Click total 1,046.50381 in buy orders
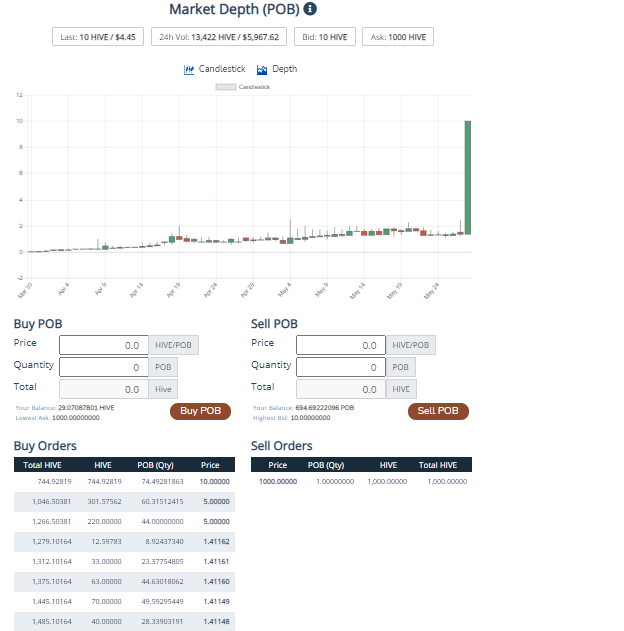Screen dimensions: 624x631 [x=51, y=502]
